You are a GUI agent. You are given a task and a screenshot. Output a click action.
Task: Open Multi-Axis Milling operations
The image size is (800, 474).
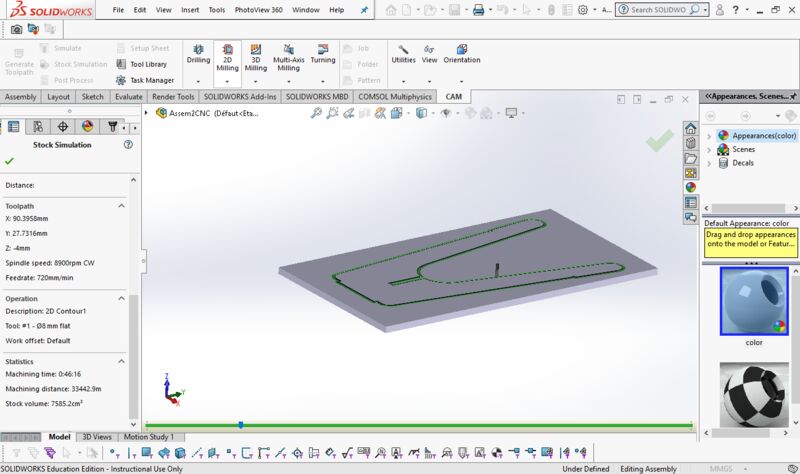[x=289, y=58]
